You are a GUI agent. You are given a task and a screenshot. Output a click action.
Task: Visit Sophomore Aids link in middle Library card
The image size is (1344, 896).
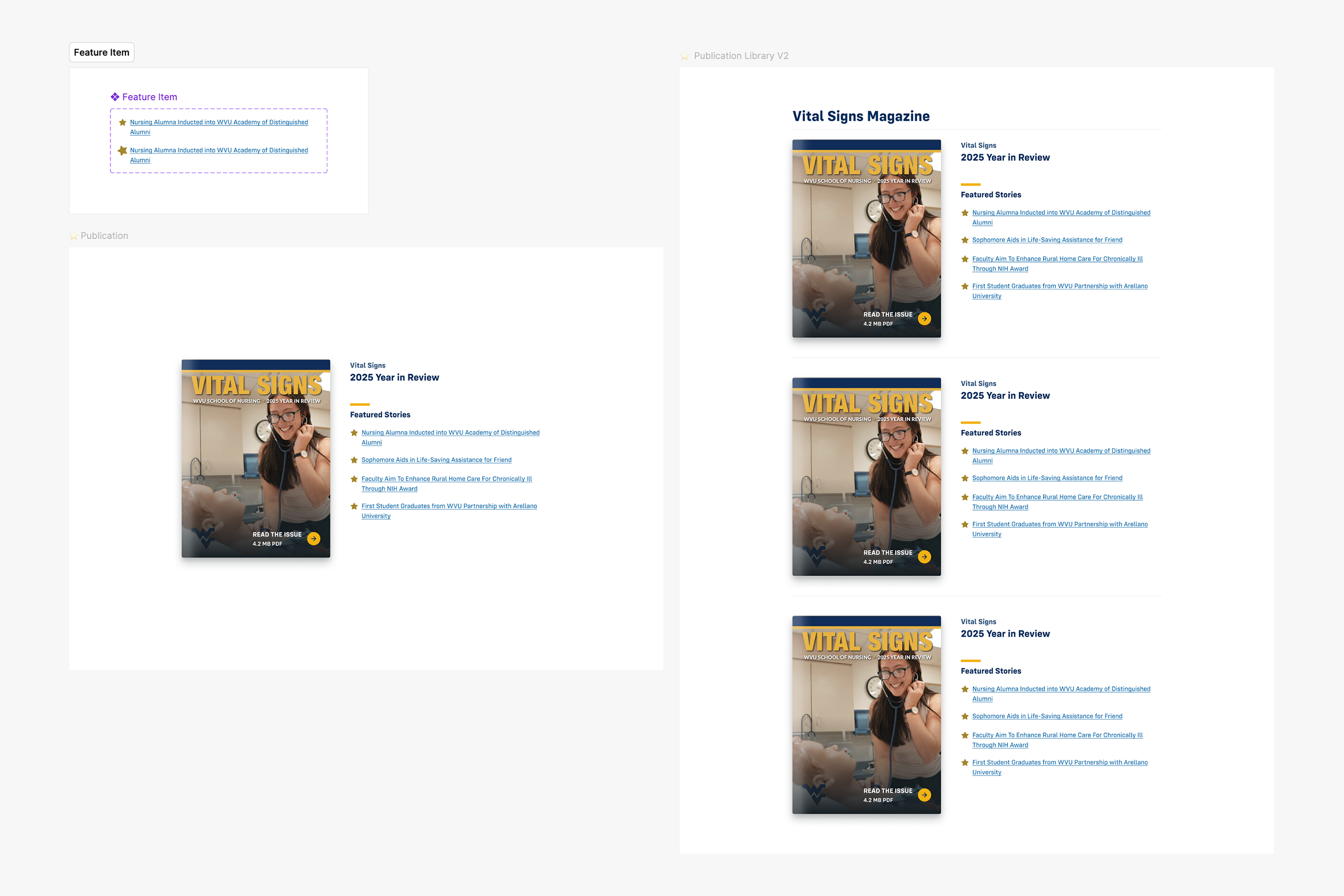pos(1047,478)
